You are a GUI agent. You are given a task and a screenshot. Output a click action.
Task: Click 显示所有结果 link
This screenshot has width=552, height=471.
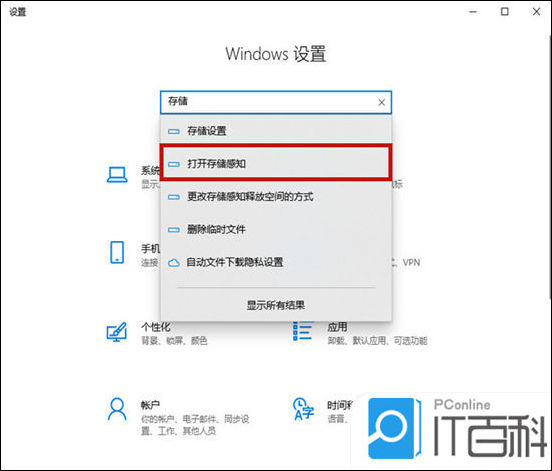tap(276, 305)
